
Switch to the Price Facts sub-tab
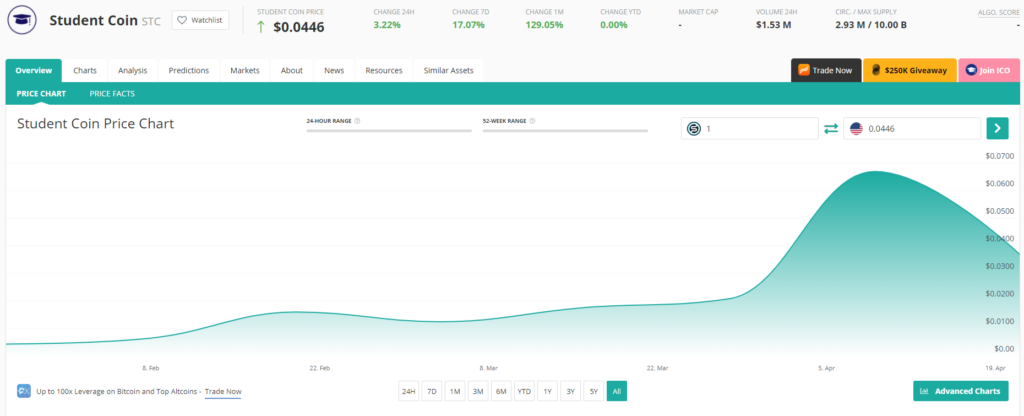[112, 93]
